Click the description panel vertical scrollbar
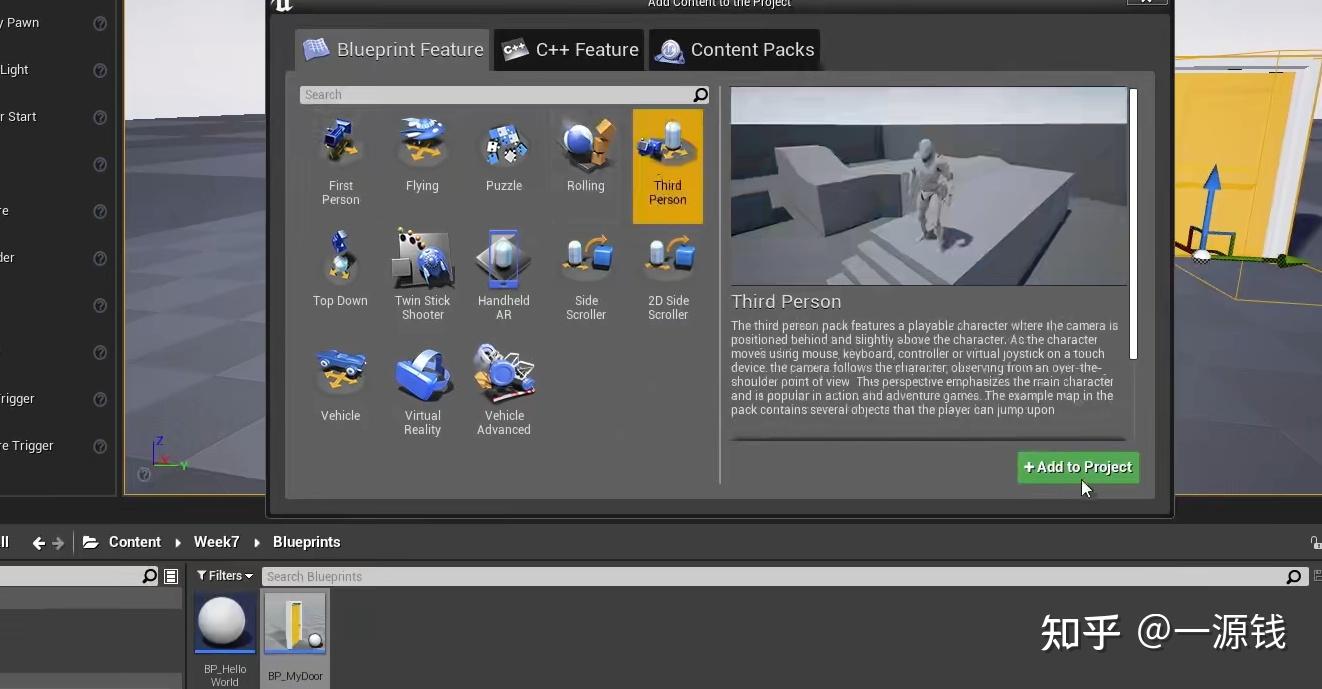The height and width of the screenshot is (689, 1322). pyautogui.click(x=1133, y=224)
